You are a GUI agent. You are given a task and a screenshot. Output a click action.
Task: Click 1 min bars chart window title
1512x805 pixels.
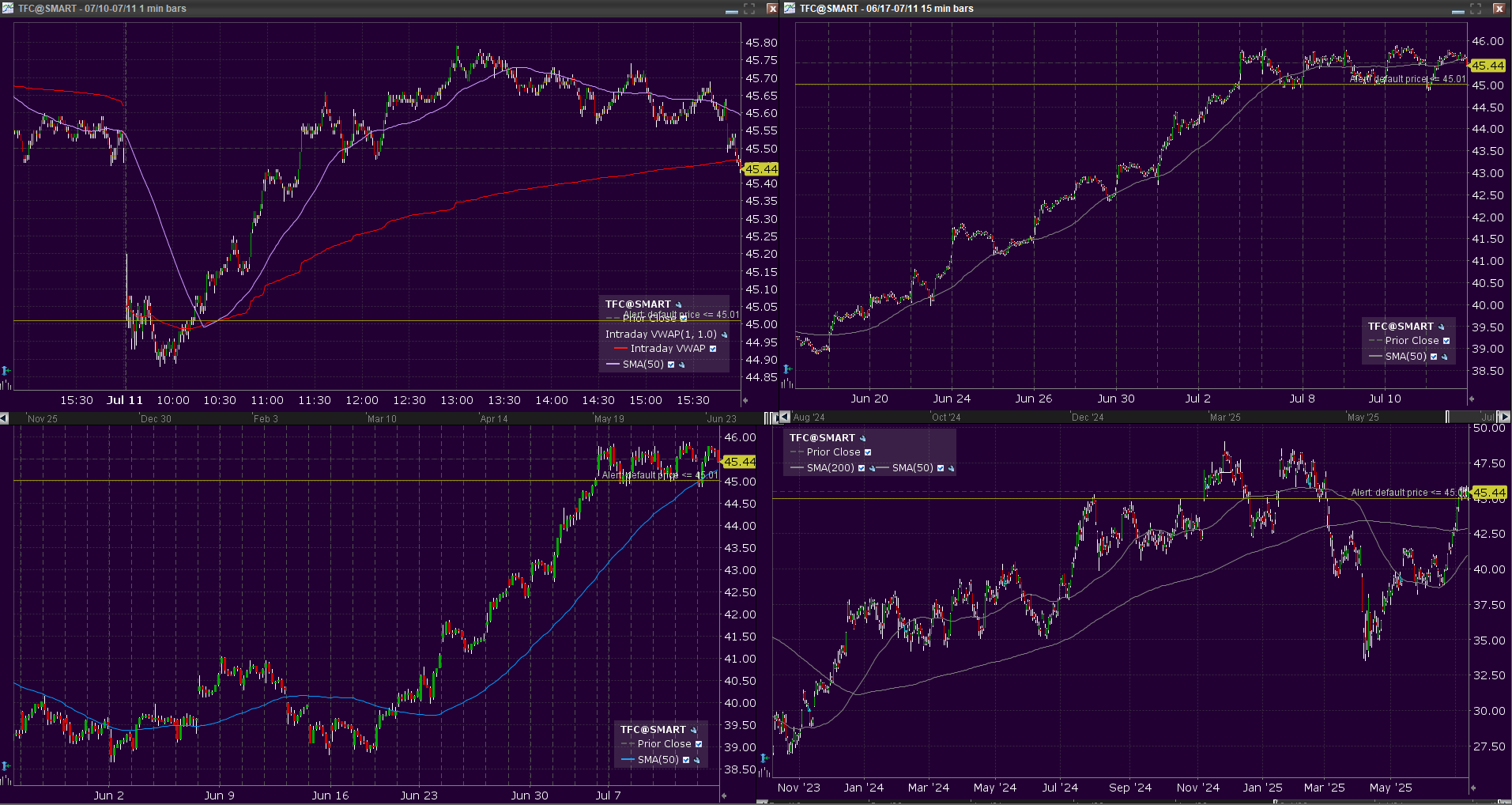102,9
